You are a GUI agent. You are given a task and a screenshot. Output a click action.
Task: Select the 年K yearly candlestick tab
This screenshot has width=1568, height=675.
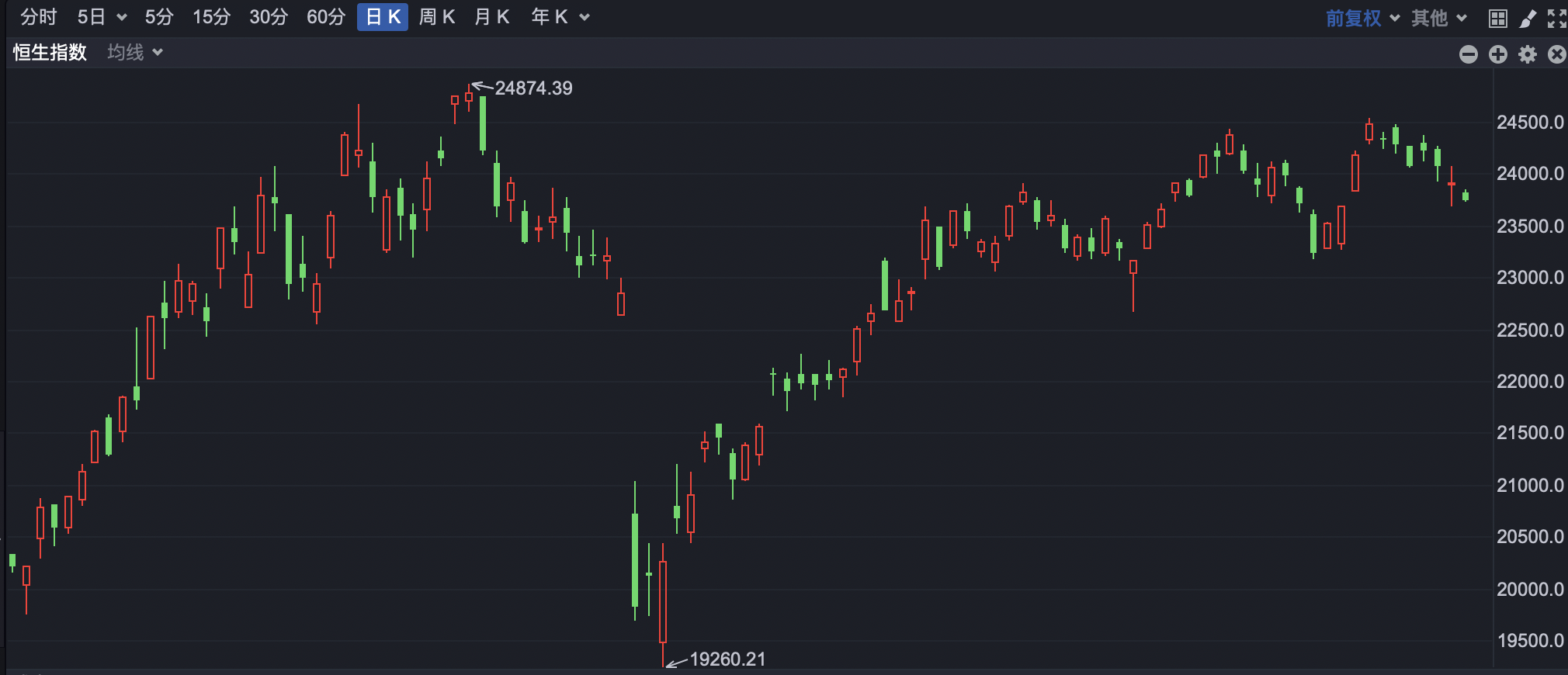550,17
